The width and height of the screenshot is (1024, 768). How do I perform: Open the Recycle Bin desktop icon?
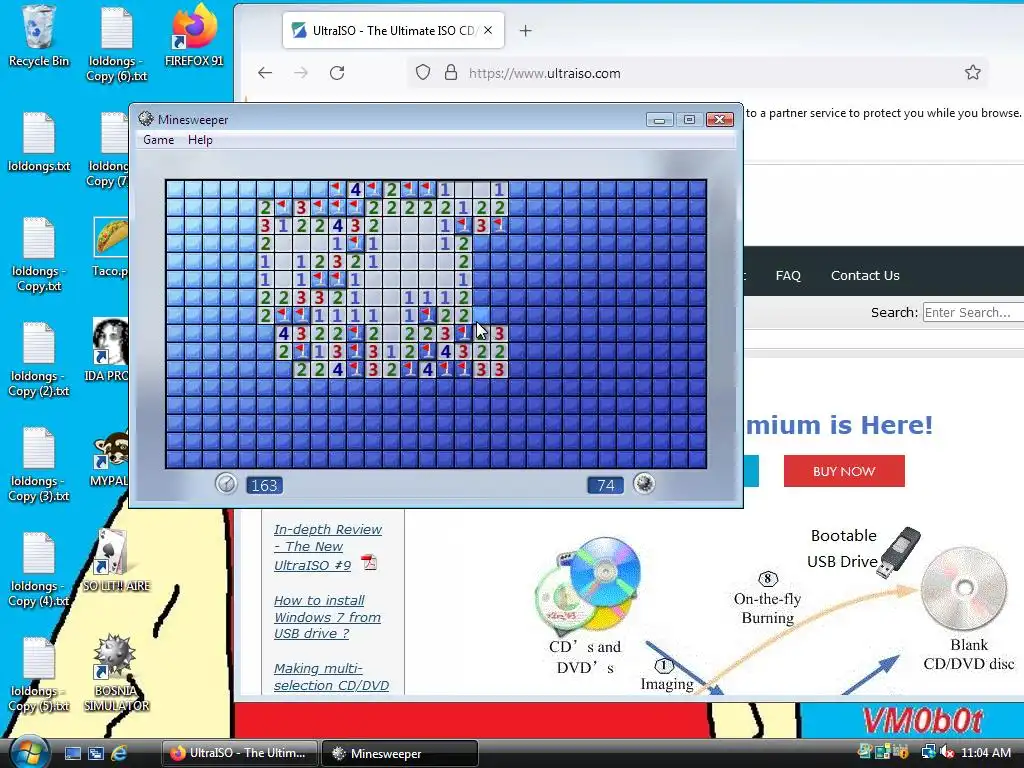coord(38,36)
